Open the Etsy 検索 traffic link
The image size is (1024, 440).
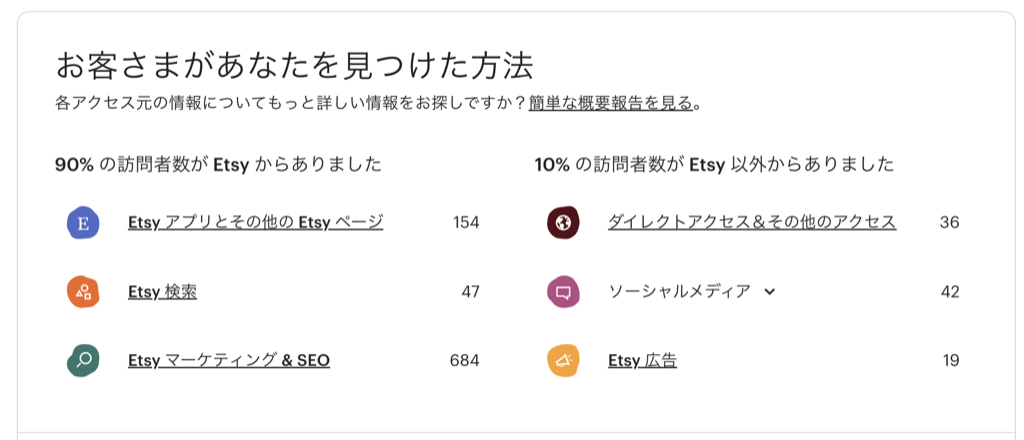(162, 292)
